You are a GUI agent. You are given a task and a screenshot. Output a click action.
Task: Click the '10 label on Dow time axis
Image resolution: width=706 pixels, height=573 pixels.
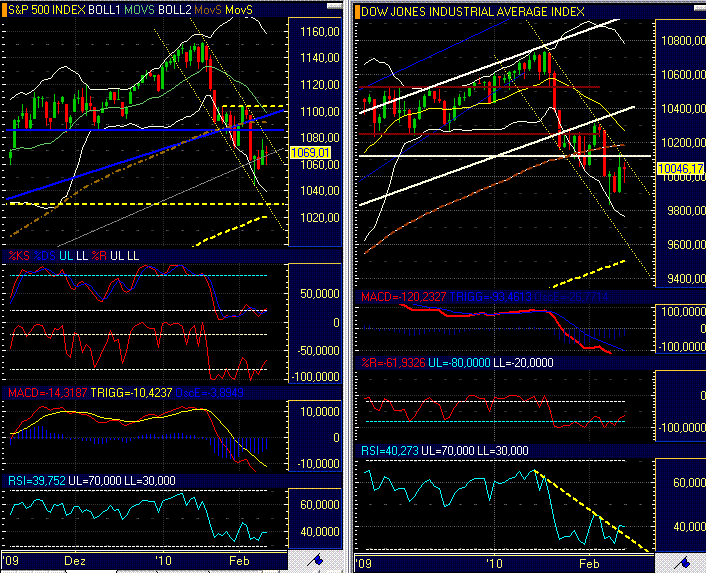point(494,563)
